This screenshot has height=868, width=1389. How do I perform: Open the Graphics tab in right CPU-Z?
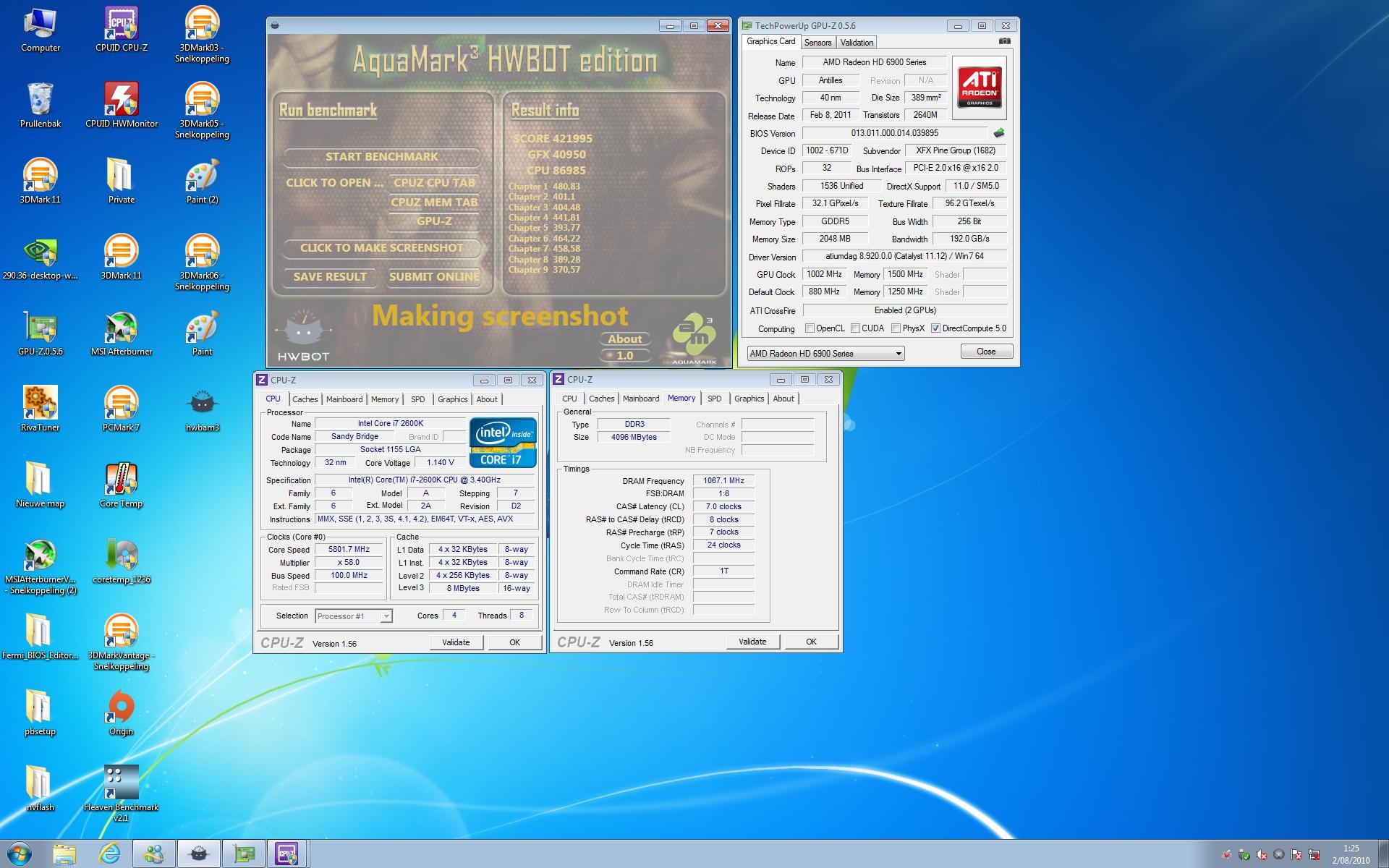pos(749,399)
